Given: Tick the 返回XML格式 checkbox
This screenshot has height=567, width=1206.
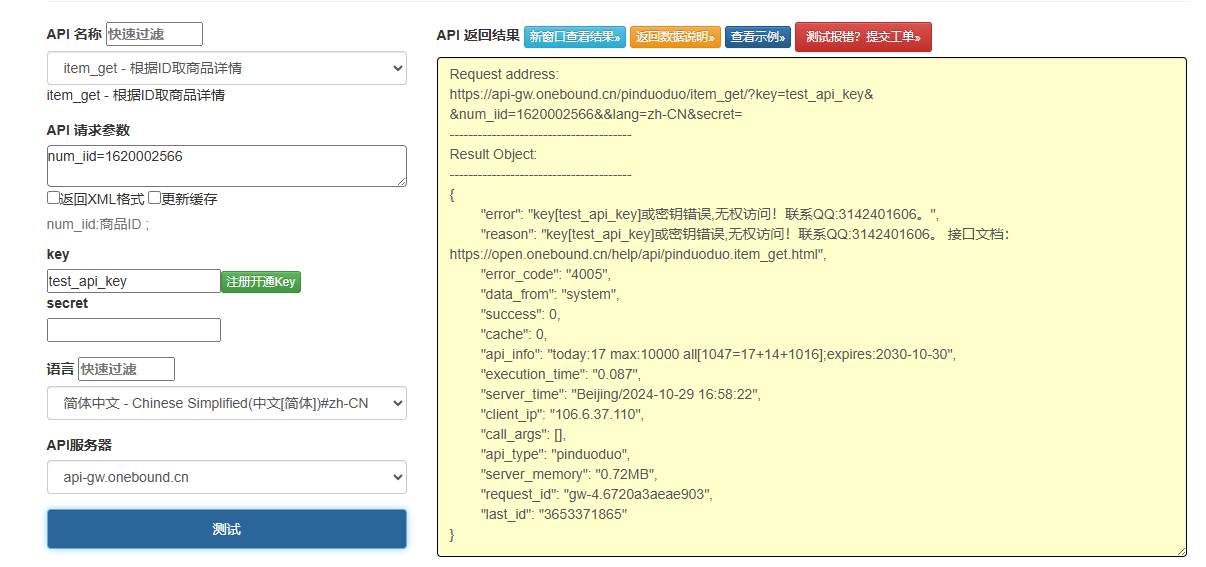Looking at the screenshot, I should (54, 198).
